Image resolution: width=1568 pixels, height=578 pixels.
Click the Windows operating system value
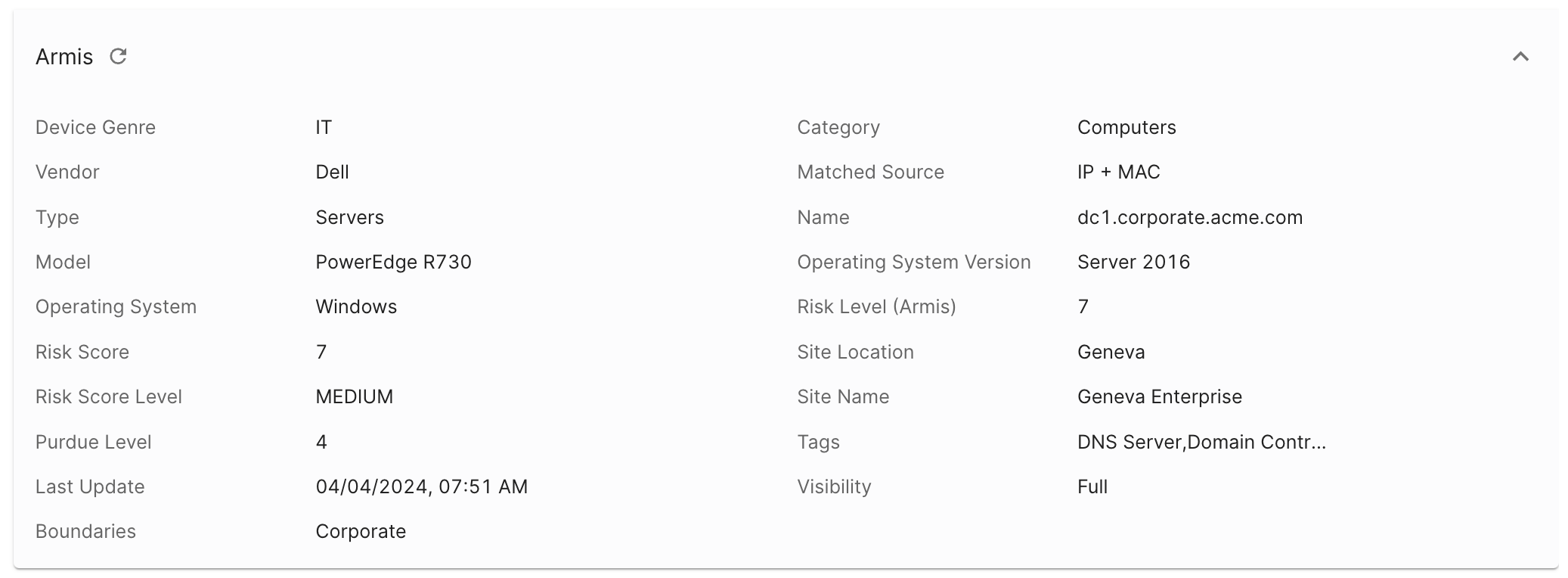[x=356, y=307]
